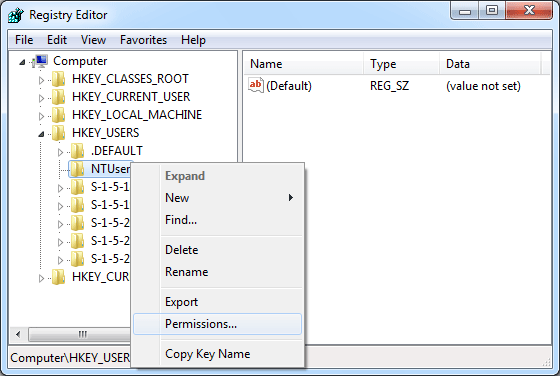The width and height of the screenshot is (560, 376).
Task: Click the HKEY_LOCAL_MACHINE folder icon
Action: click(58, 115)
